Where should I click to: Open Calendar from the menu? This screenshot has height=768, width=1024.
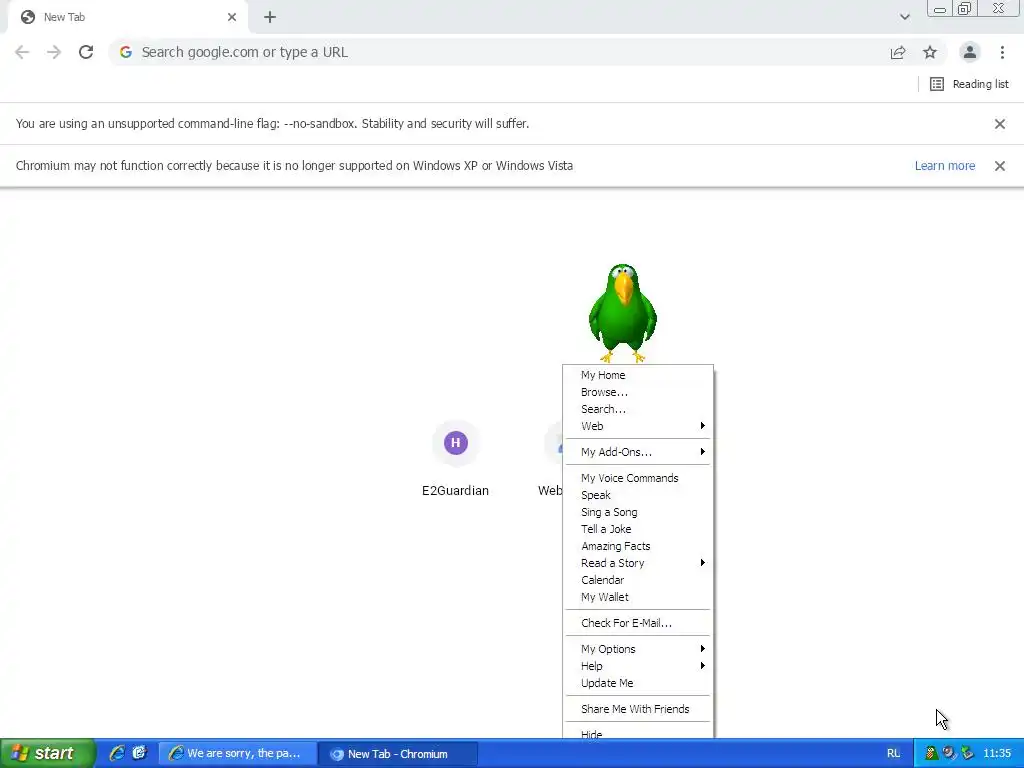point(639,580)
